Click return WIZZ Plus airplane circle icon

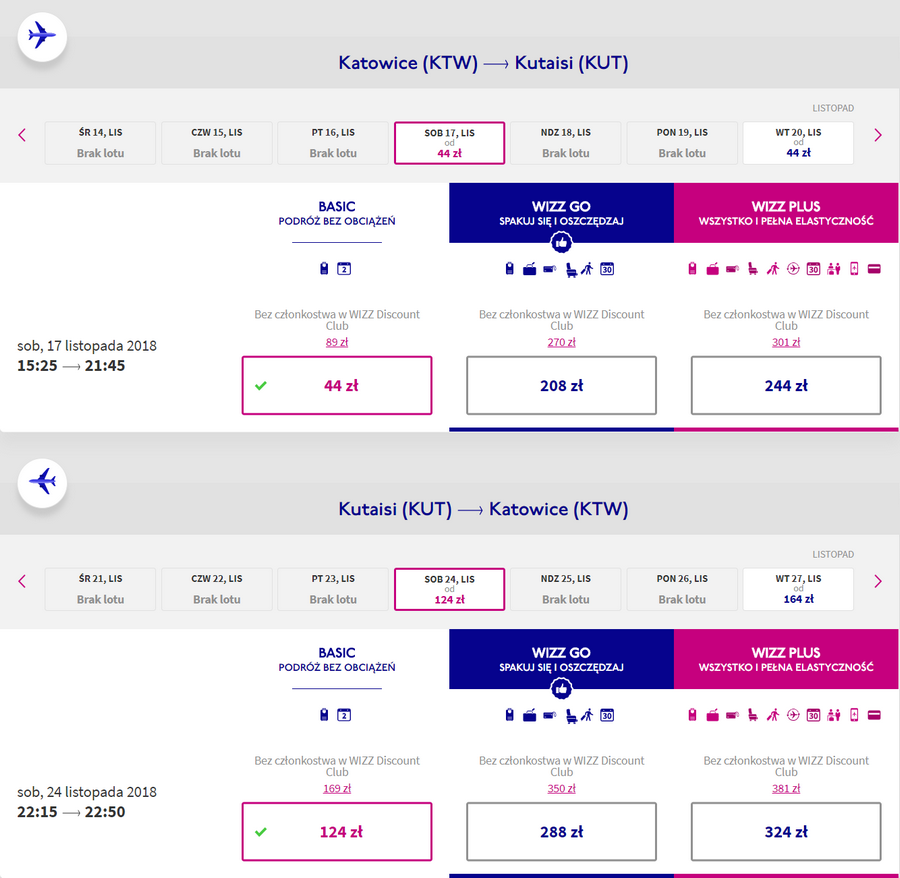click(793, 715)
